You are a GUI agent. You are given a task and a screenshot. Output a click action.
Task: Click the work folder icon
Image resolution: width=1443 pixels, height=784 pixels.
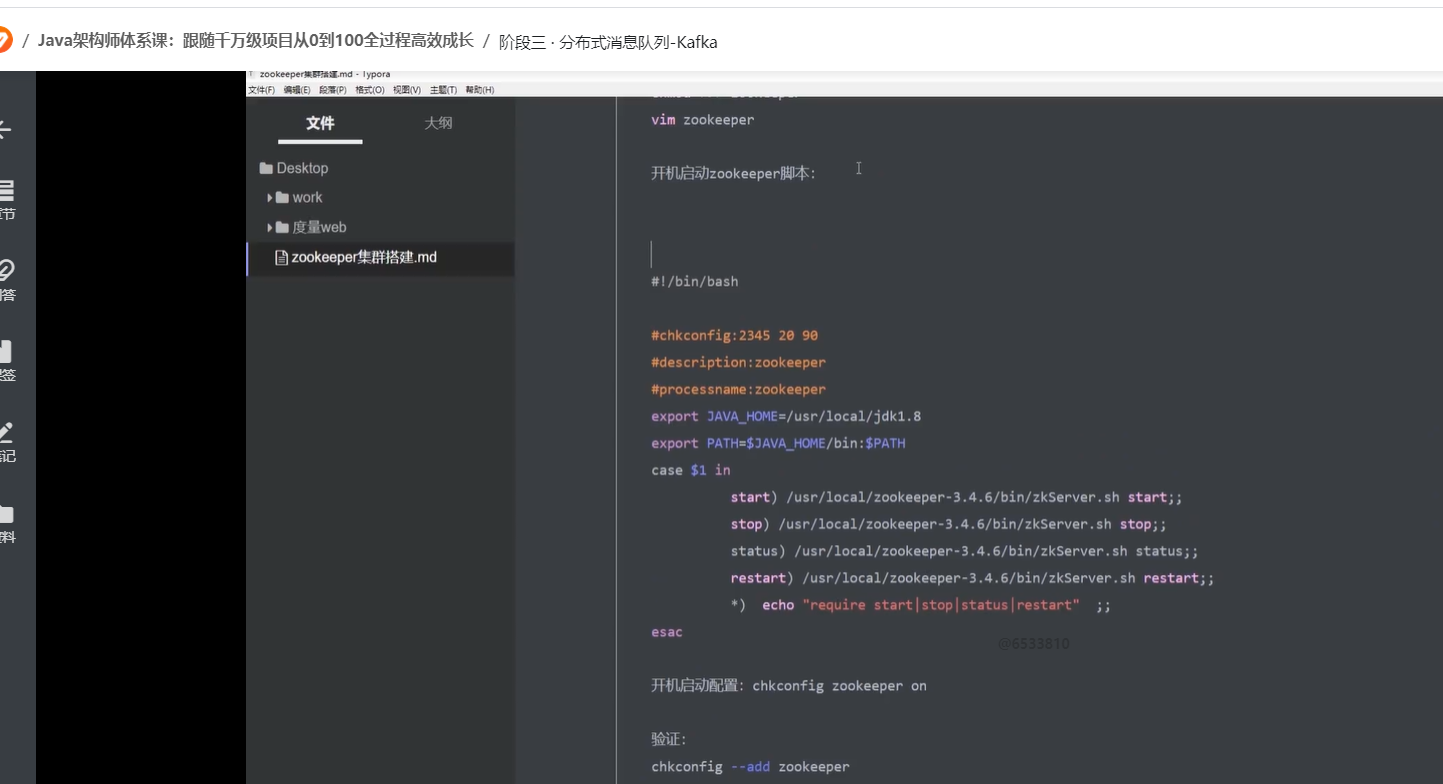click(x=282, y=198)
